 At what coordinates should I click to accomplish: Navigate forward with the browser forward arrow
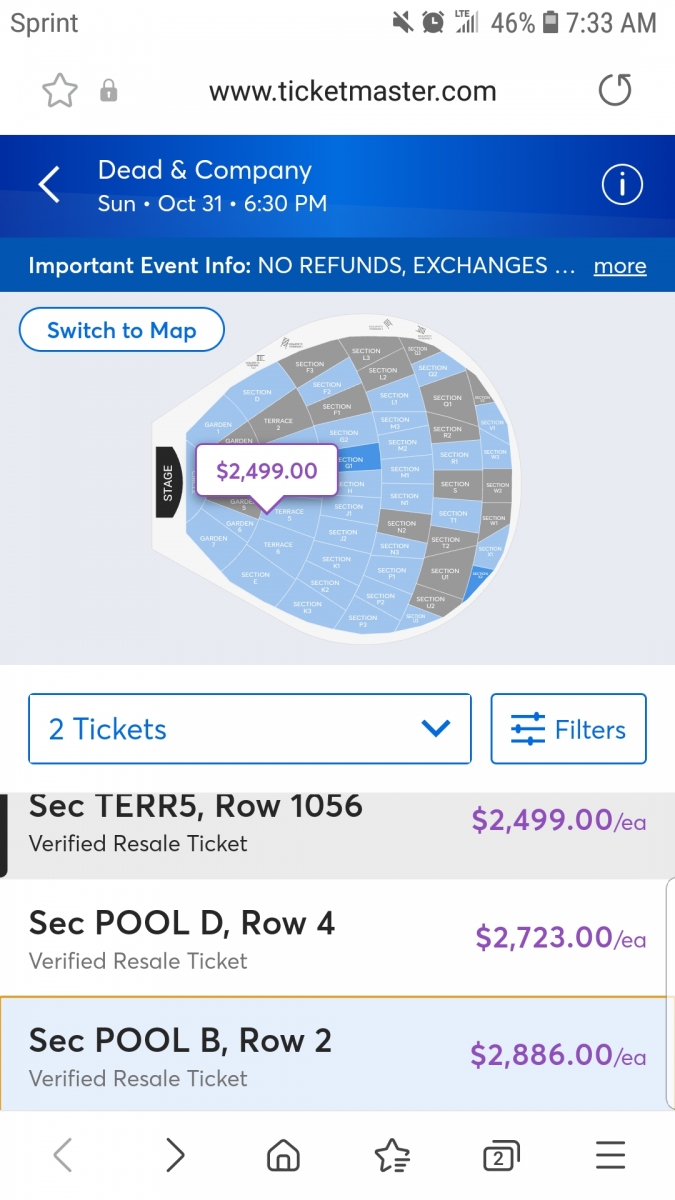point(175,1156)
